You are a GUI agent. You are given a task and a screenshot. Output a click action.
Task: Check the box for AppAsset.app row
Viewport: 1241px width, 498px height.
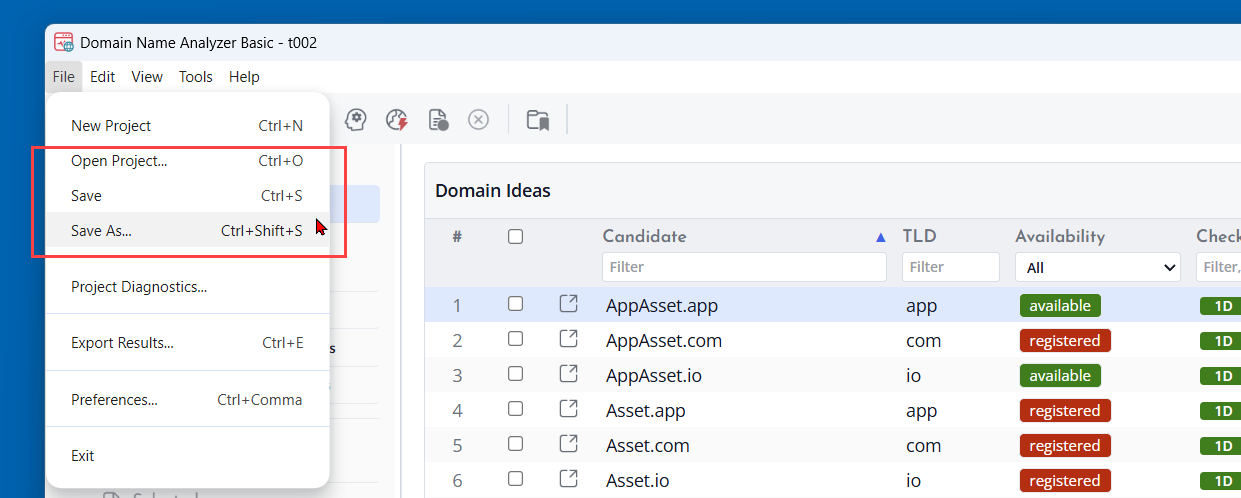click(515, 304)
